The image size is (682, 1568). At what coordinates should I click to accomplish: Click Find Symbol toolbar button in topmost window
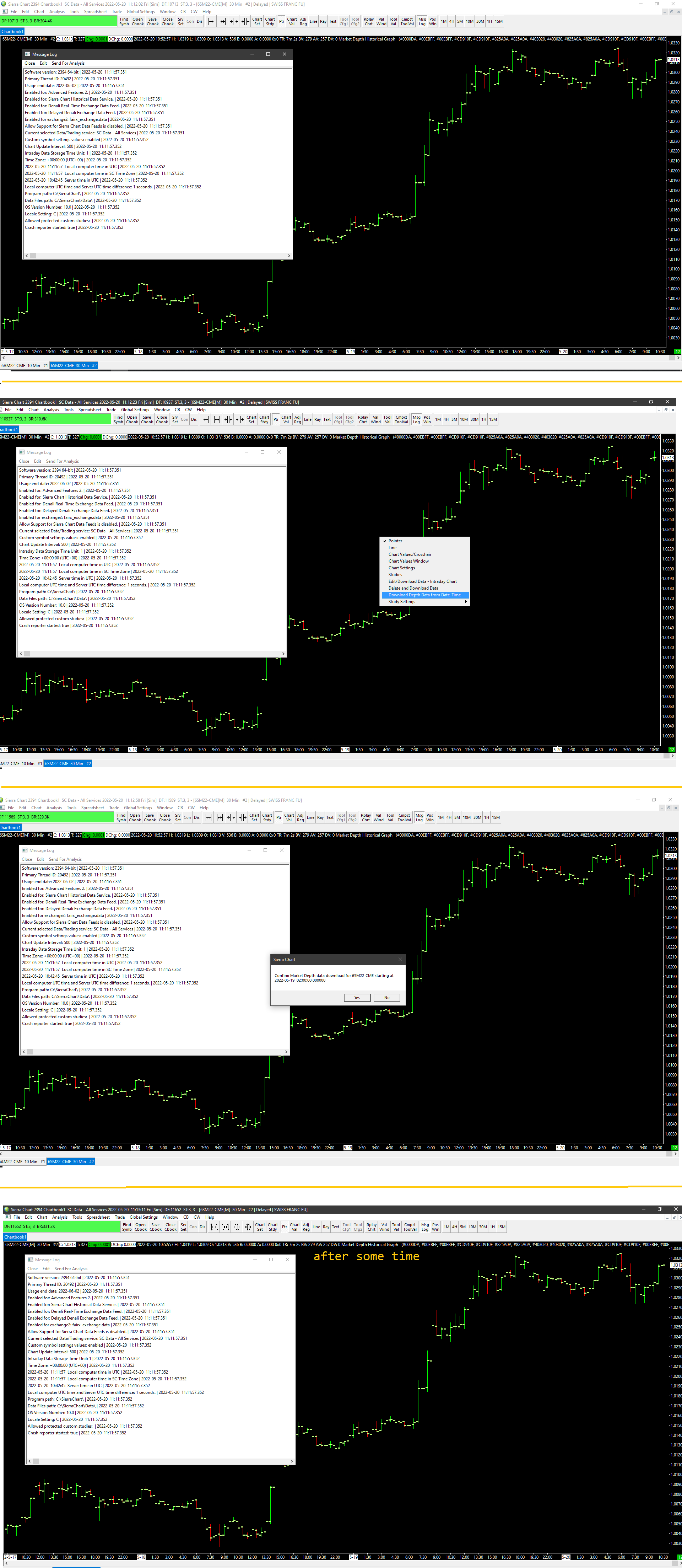point(124,21)
